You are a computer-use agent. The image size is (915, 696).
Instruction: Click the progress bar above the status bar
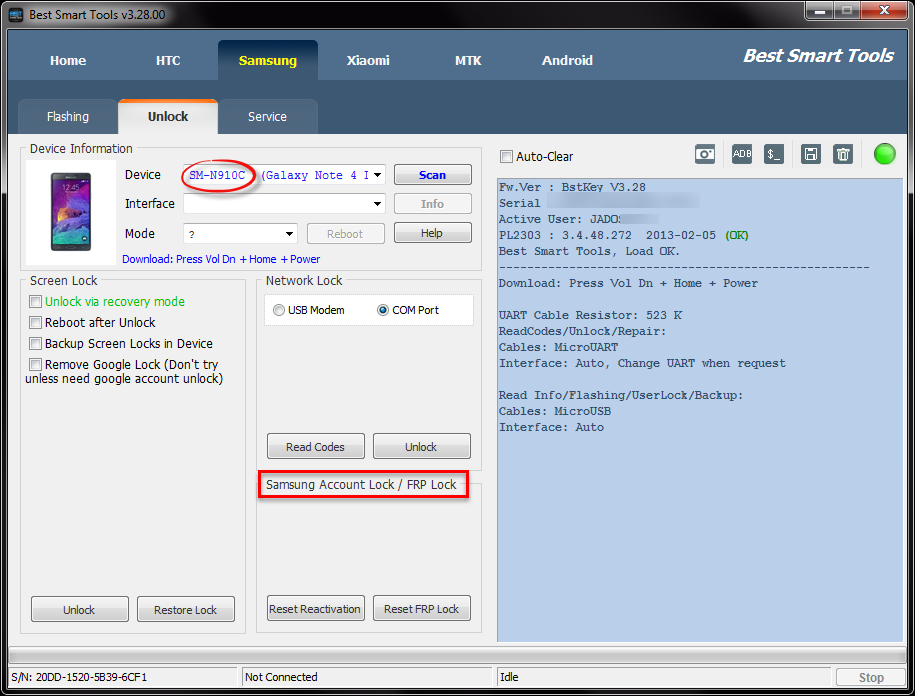(458, 655)
